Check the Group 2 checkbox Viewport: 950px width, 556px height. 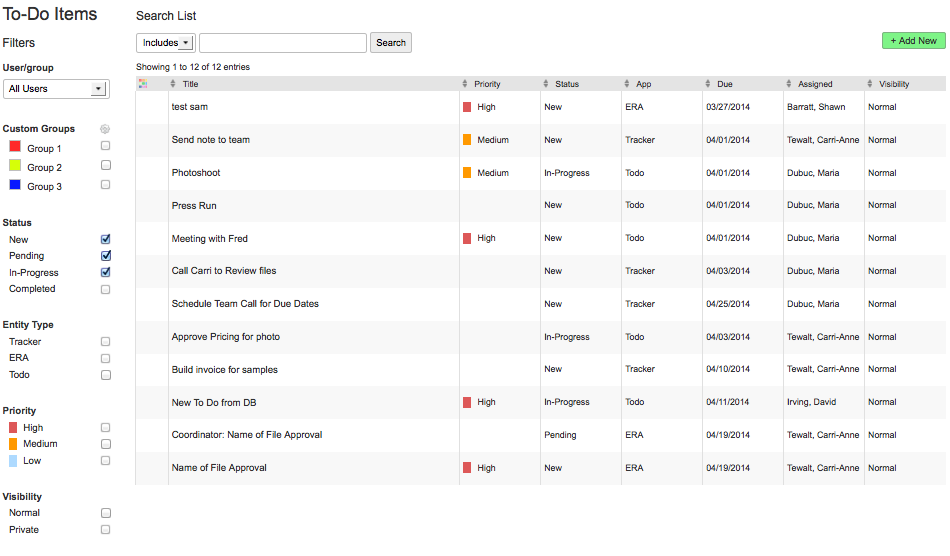point(105,165)
